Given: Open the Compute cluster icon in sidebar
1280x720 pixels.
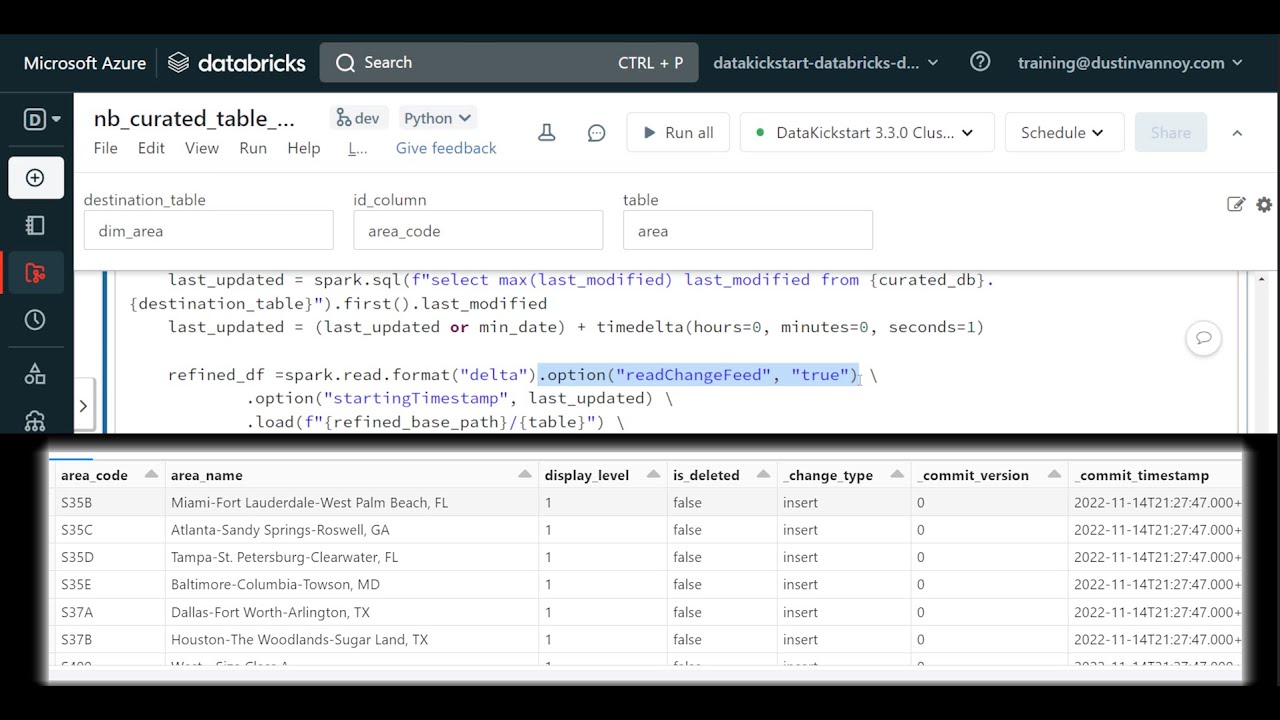Looking at the screenshot, I should (35, 420).
